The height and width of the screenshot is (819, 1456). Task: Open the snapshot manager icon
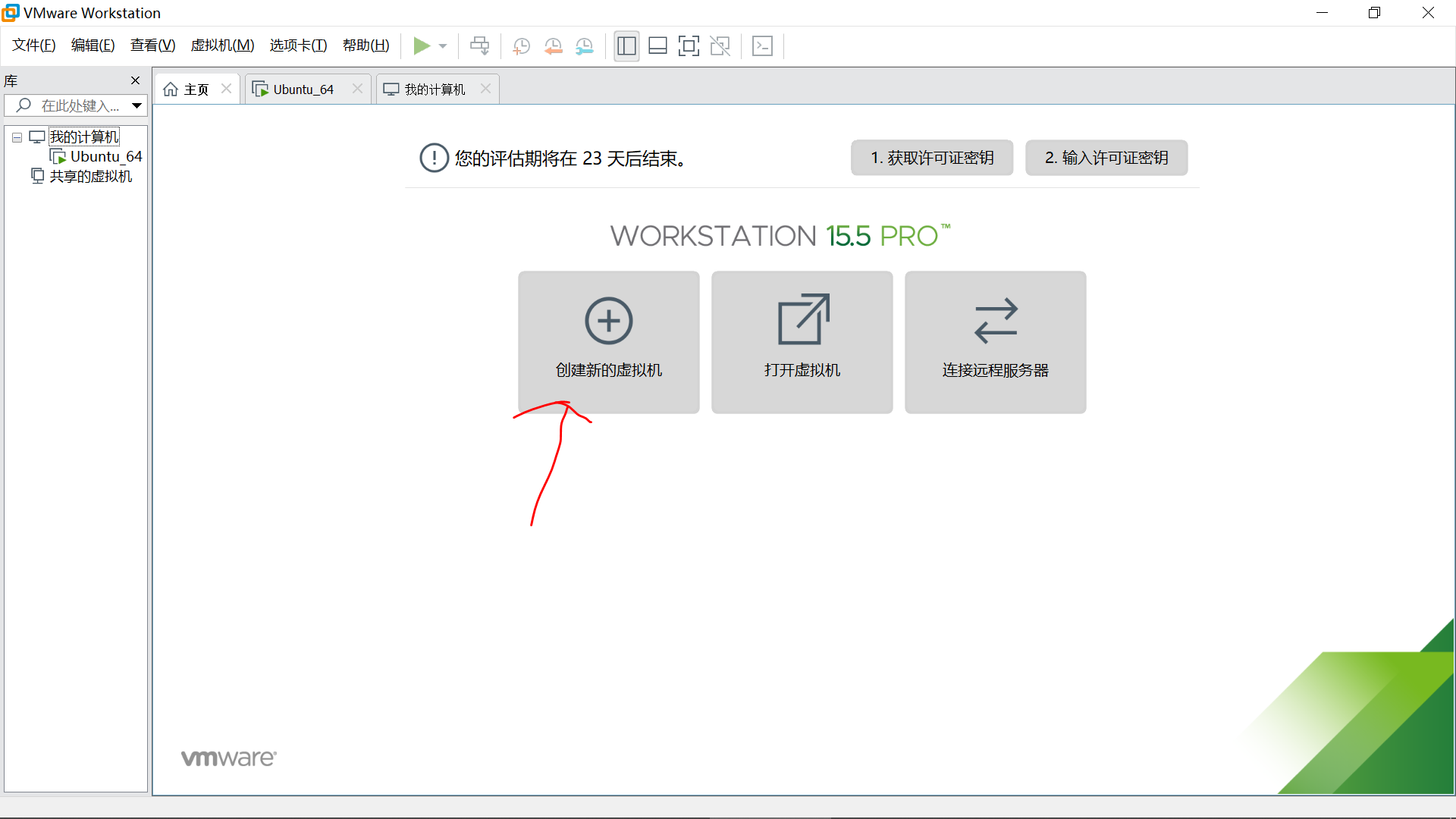tap(584, 46)
